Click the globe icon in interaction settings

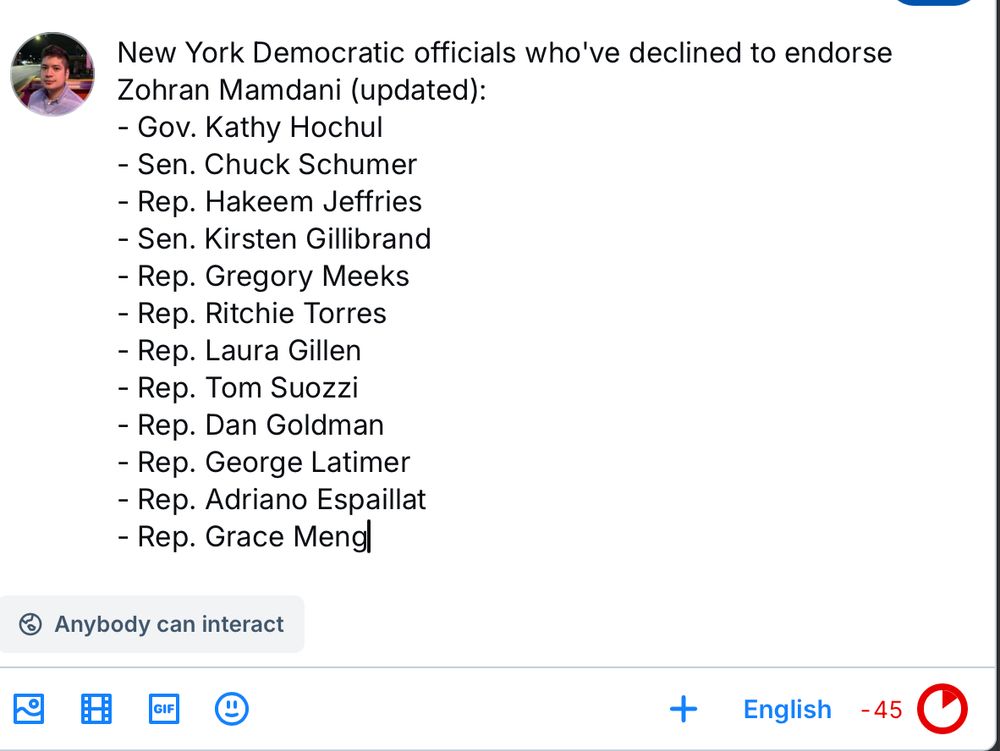point(30,624)
